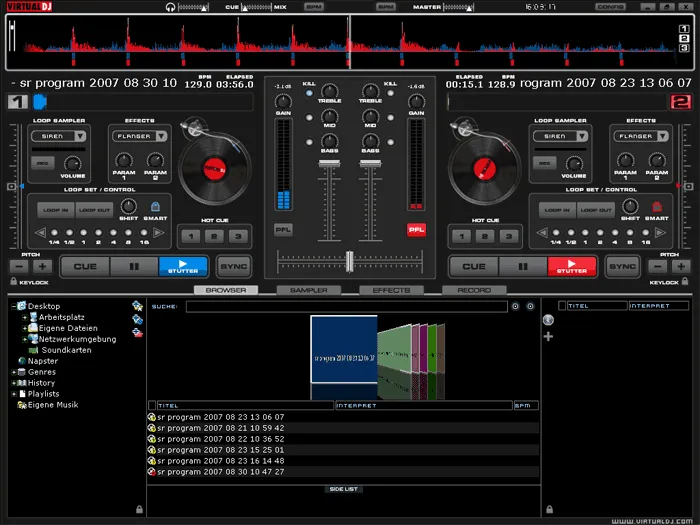Toggle right deck Smart loop lock icon
Viewport: 700px width, 525px height.
pyautogui.click(x=656, y=206)
